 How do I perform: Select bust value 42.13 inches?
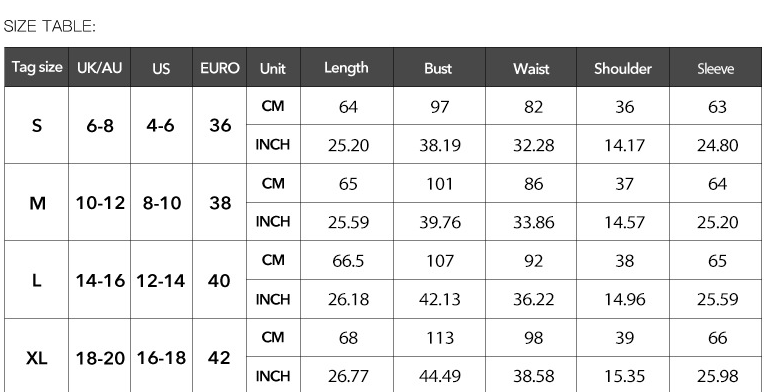(x=439, y=299)
